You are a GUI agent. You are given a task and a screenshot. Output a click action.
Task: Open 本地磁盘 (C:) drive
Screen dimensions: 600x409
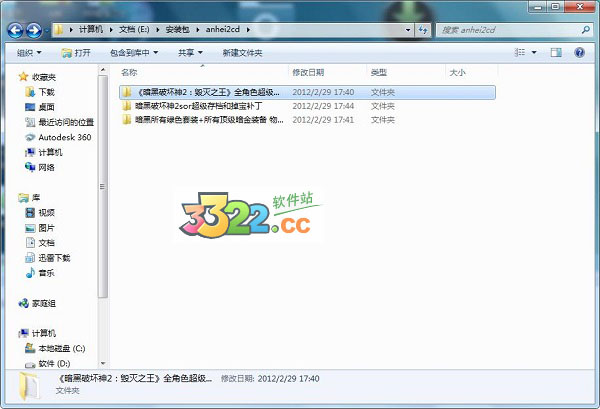pos(55,349)
